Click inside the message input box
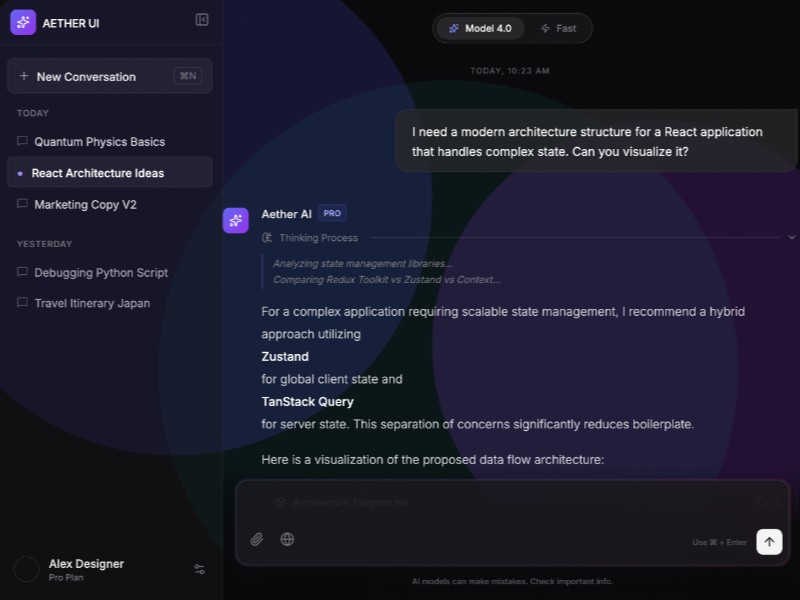This screenshot has height=600, width=800. 500,510
